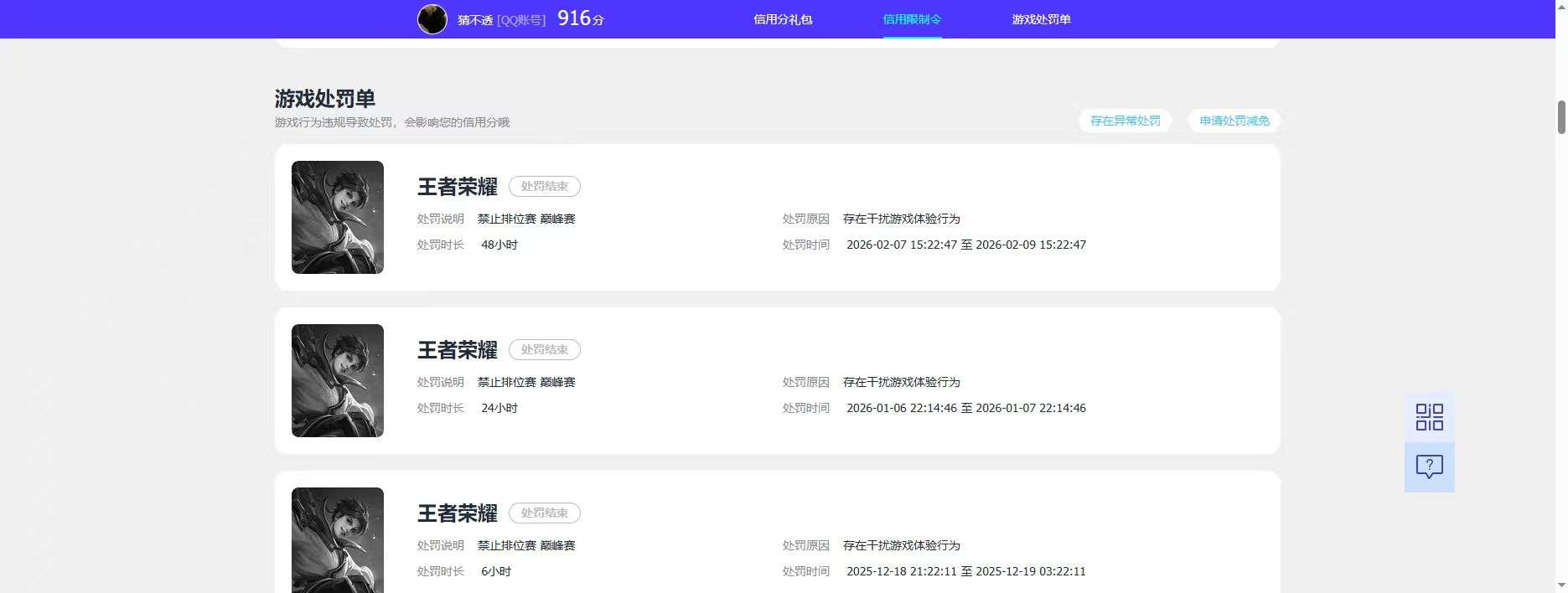Click the 6小时 penalty duration value
This screenshot has height=593, width=1568.
pyautogui.click(x=496, y=571)
